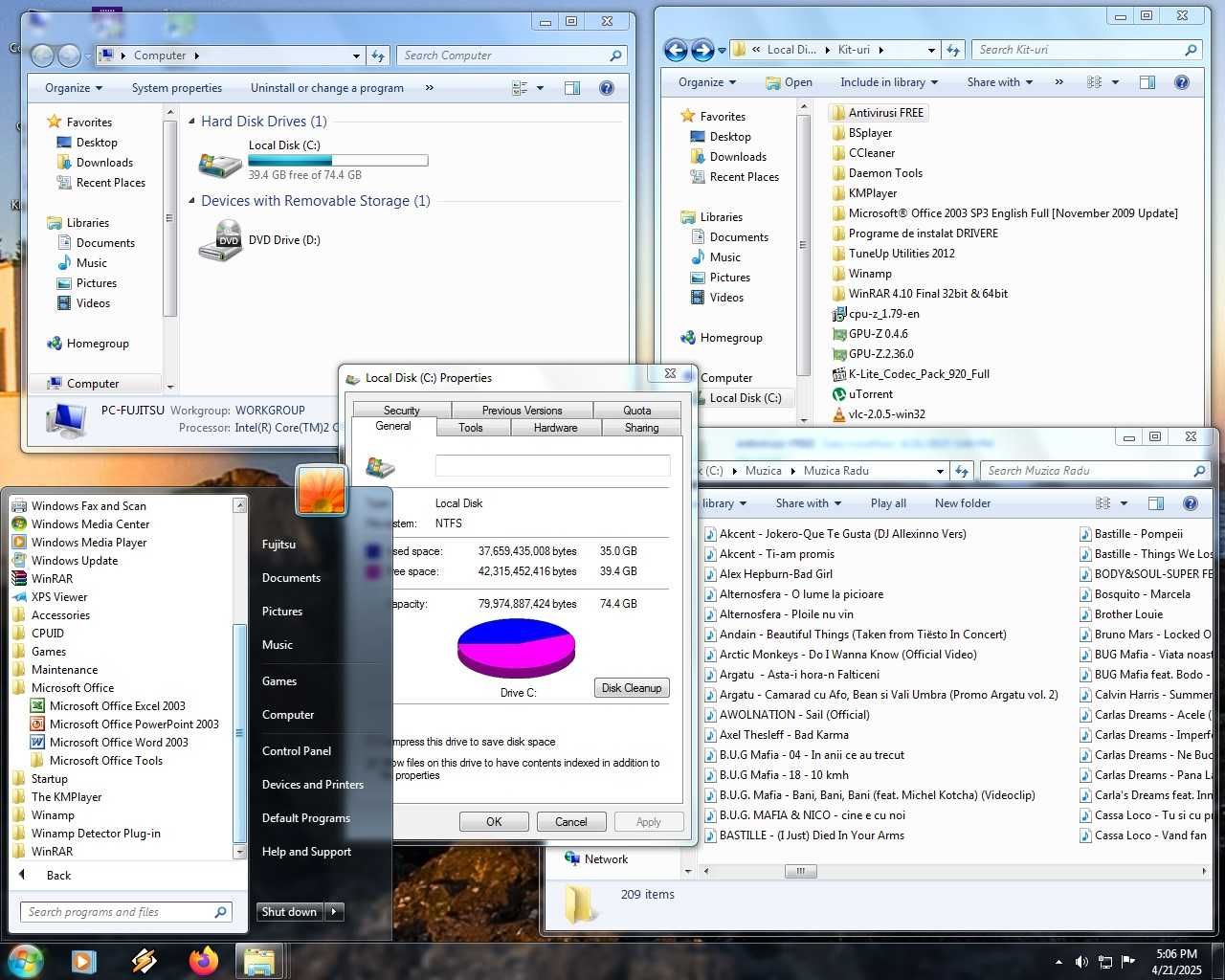Switch to the Quota tab

point(637,411)
